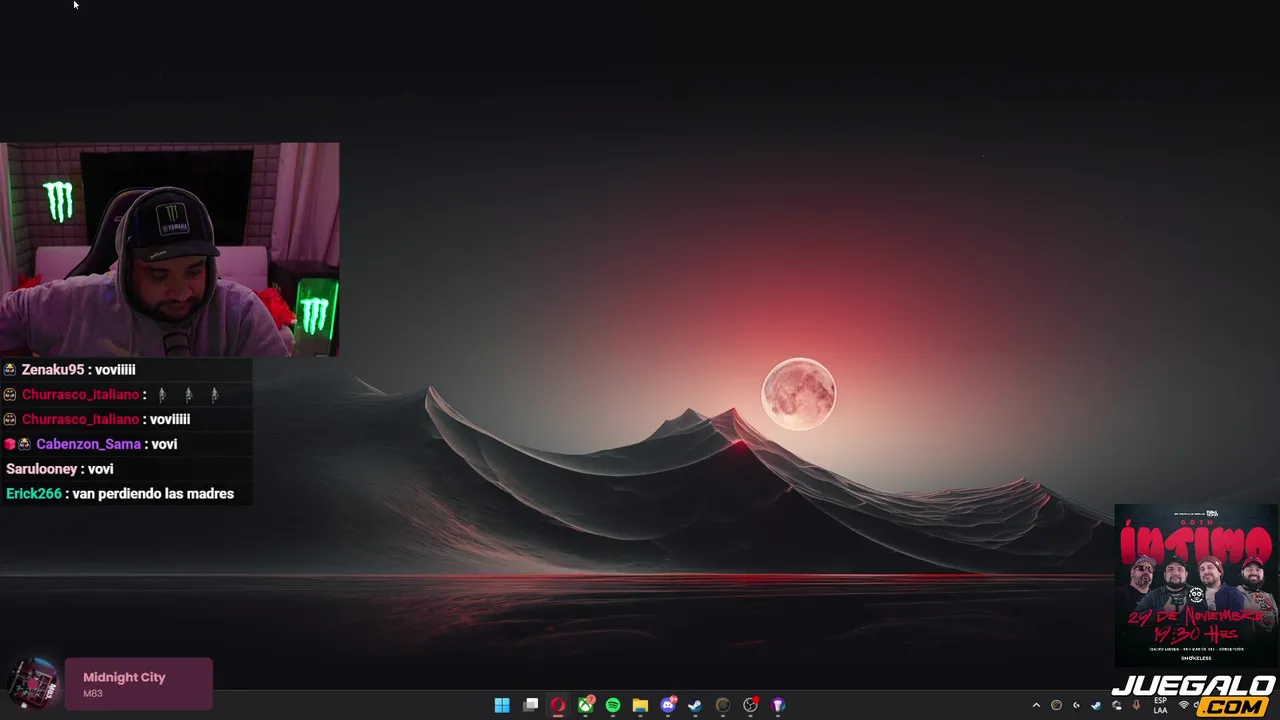Open Spotify from the taskbar

point(613,705)
